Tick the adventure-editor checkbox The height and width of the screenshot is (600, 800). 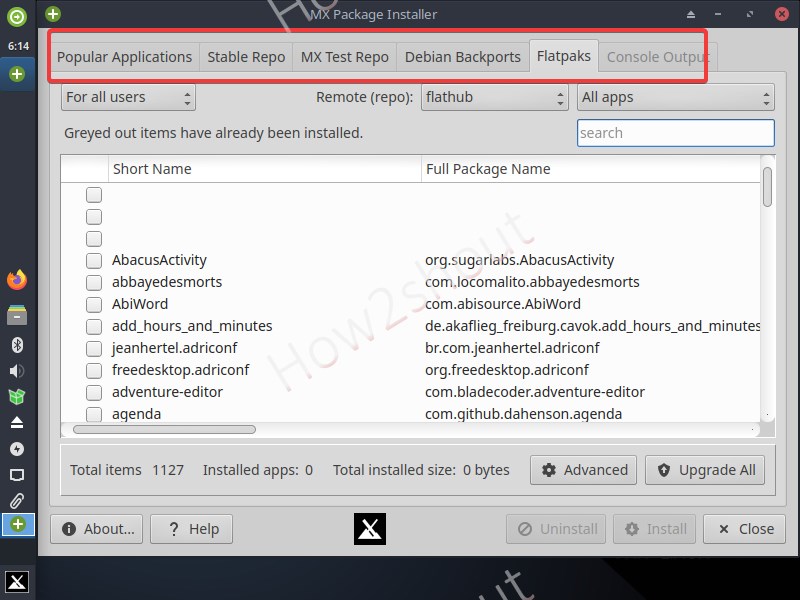[93, 391]
